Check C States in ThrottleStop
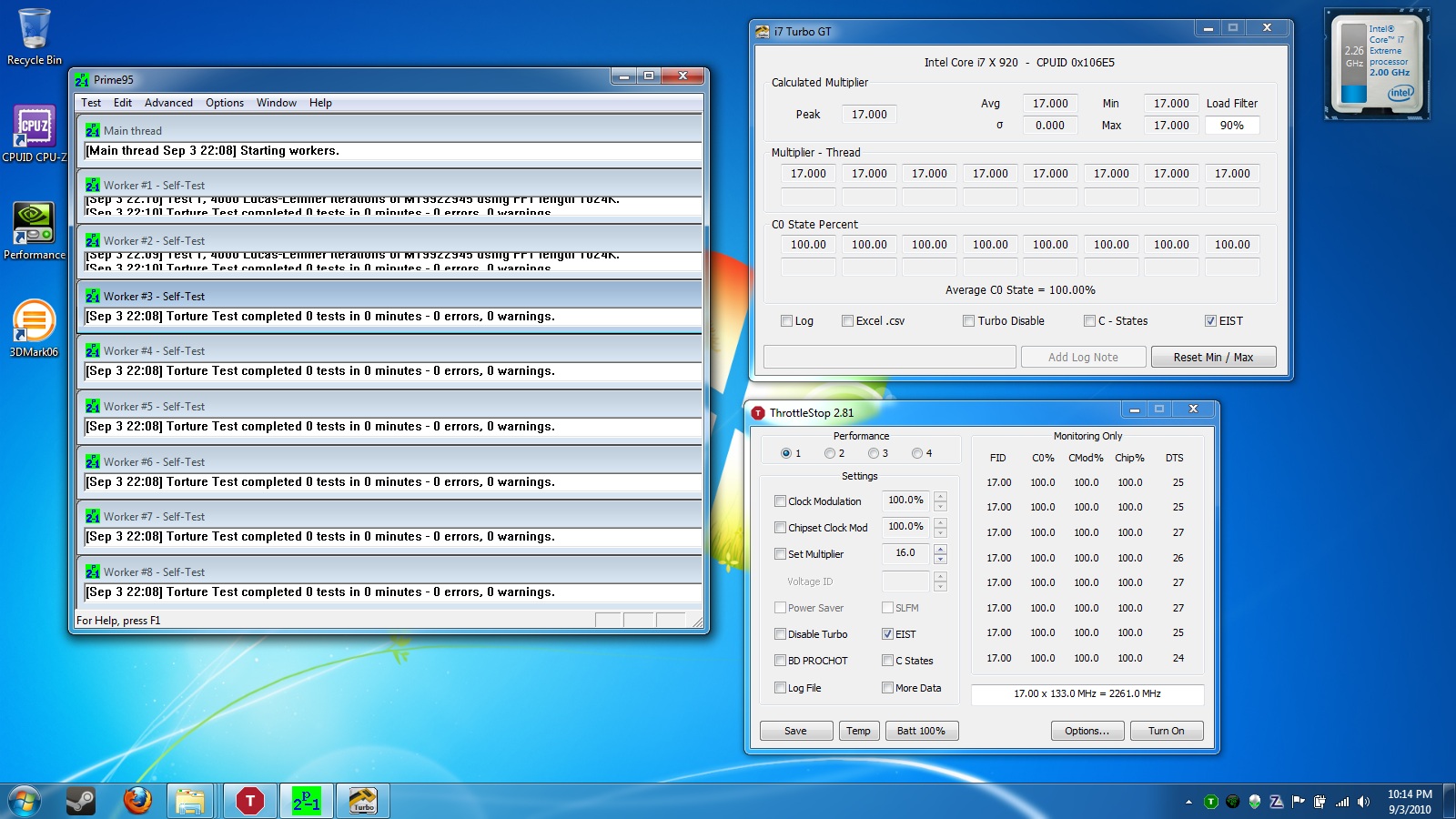The width and height of the screenshot is (1456, 819). pyautogui.click(x=887, y=660)
